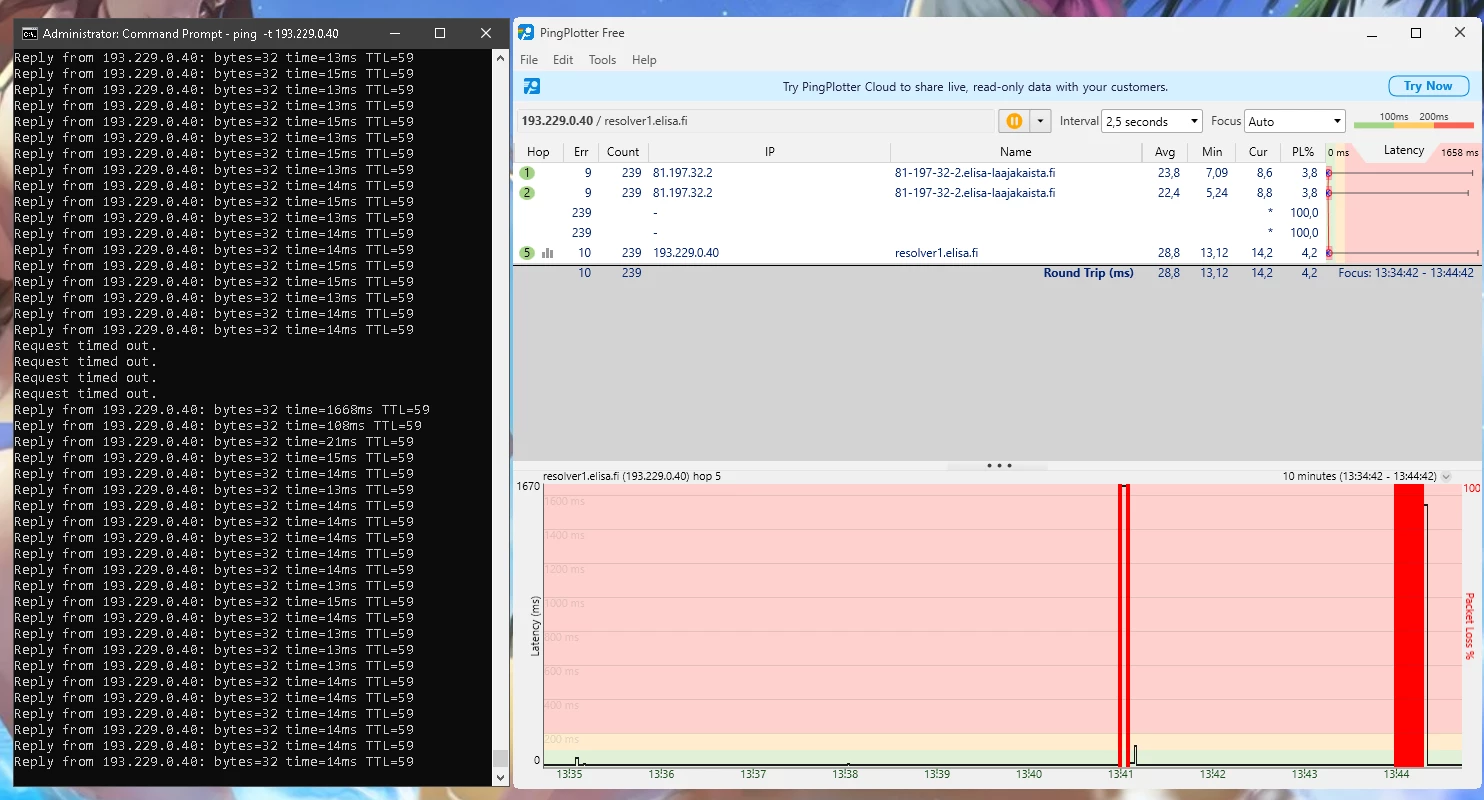Viewport: 1484px width, 800px height.
Task: Select the green hop 2 icon
Action: coord(527,193)
